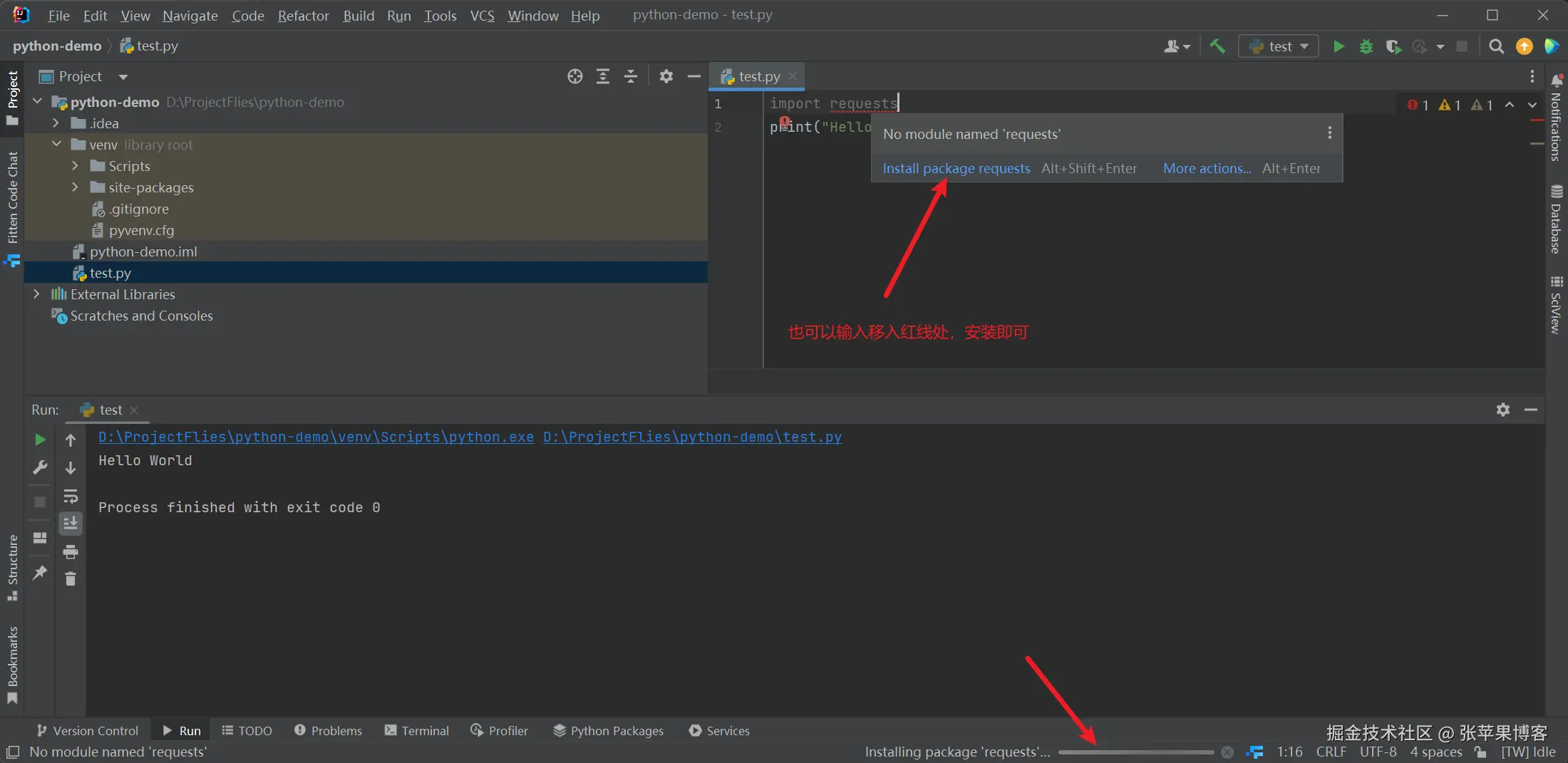This screenshot has height=763, width=1568.
Task: Expand External Libraries node
Action: (x=37, y=294)
